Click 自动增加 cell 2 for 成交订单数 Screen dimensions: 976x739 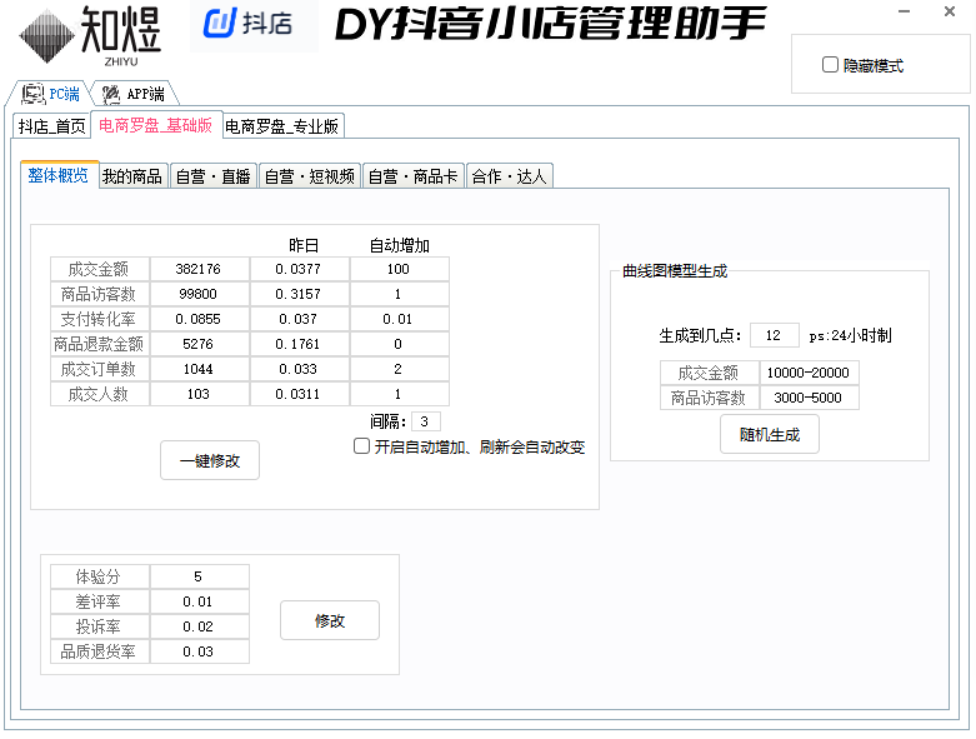pyautogui.click(x=400, y=369)
